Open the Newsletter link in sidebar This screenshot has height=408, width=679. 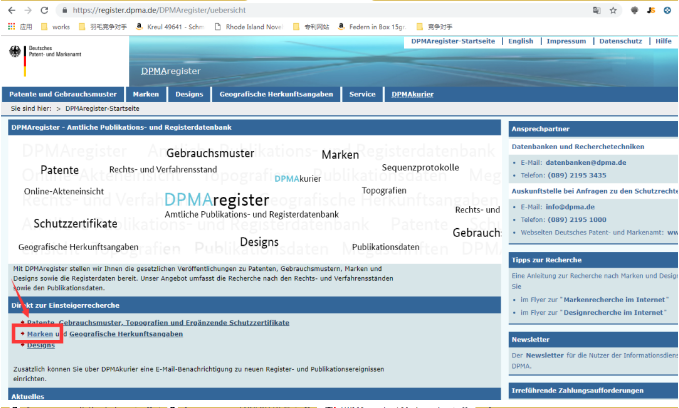(544, 356)
